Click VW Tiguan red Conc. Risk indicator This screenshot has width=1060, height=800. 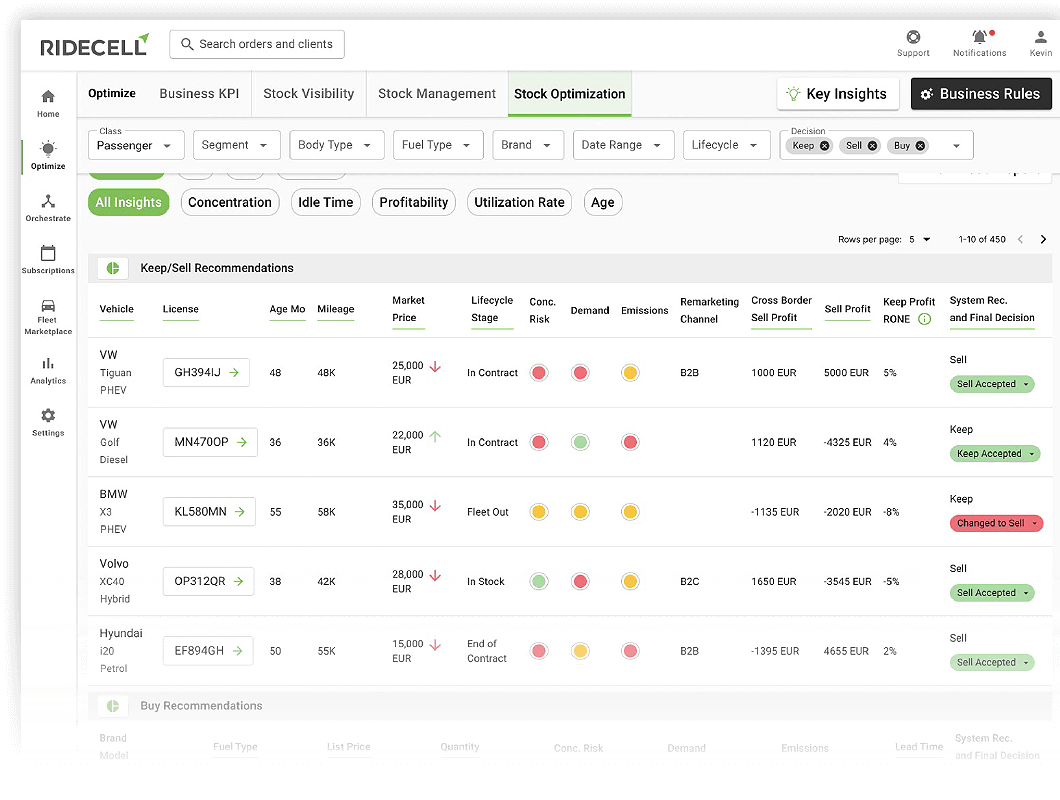539,373
